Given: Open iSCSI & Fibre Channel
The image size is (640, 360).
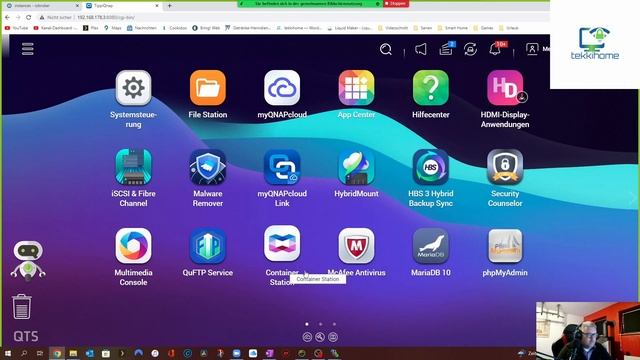Looking at the screenshot, I should pos(133,167).
